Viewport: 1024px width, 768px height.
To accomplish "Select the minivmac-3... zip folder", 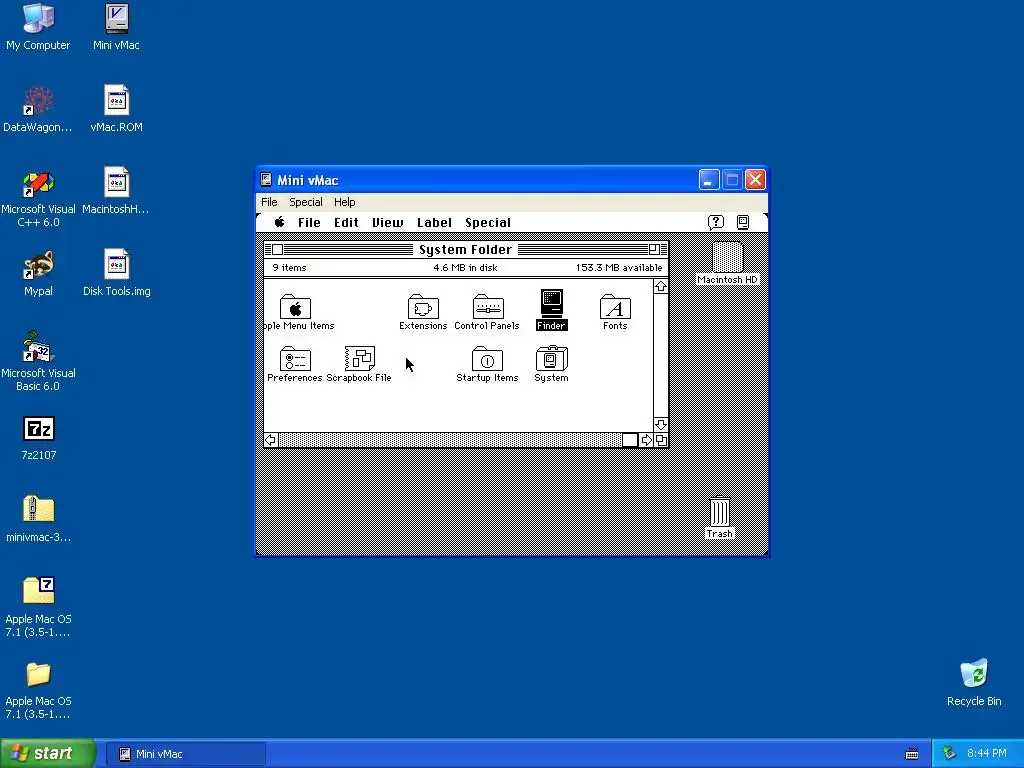I will [x=39, y=520].
